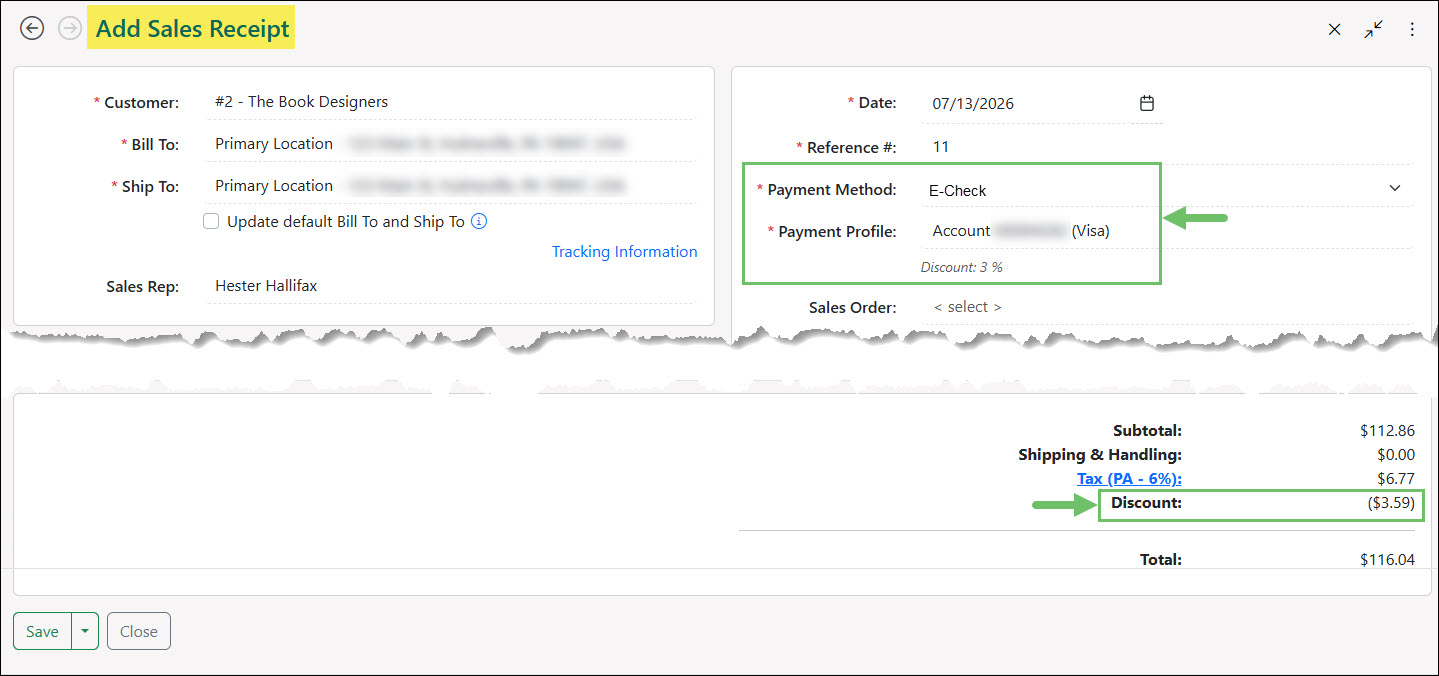
Task: Click the Close button
Action: coord(139,631)
